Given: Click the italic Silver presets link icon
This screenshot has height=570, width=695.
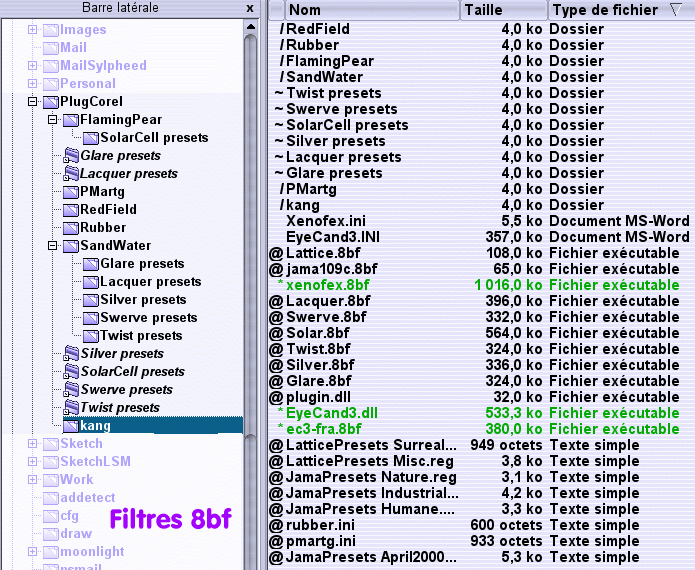Looking at the screenshot, I should point(71,354).
